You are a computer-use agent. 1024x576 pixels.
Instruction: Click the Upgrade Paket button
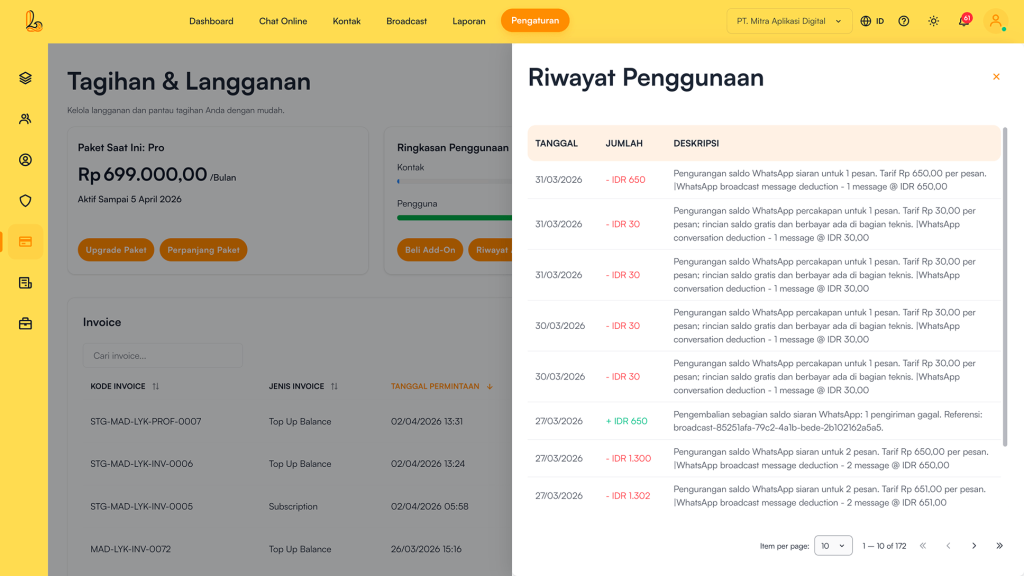[x=116, y=250]
